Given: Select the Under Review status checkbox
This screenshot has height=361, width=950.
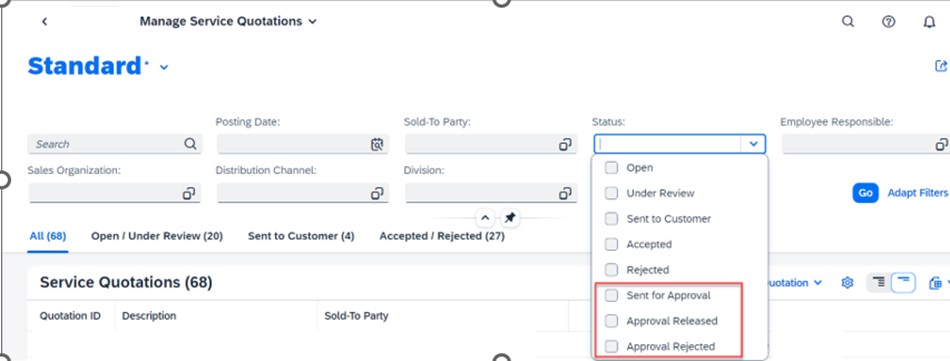Looking at the screenshot, I should (611, 193).
